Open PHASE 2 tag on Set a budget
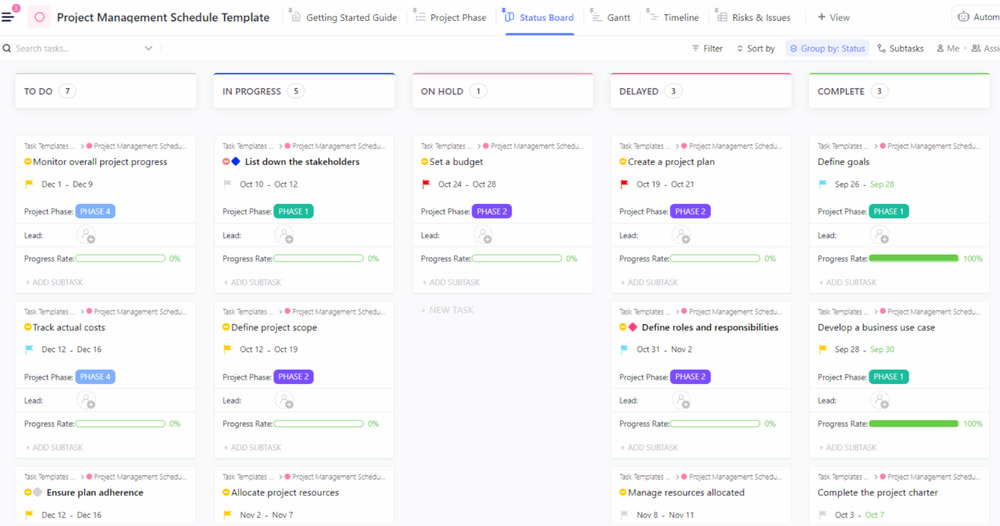The width and height of the screenshot is (1000, 526). pyautogui.click(x=492, y=212)
